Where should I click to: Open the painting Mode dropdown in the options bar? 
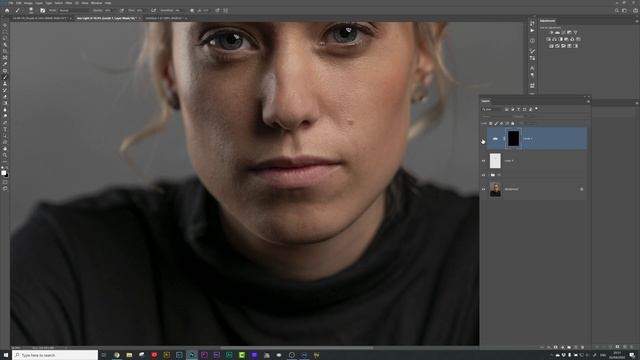73,11
